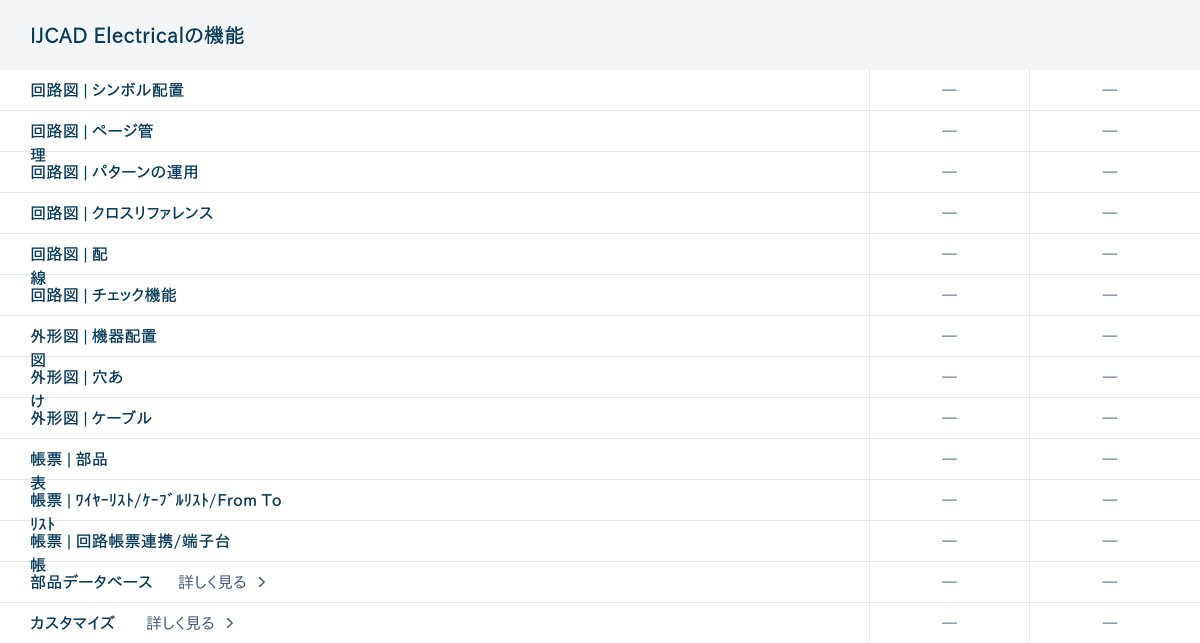Select the ワイヤーリスト/ケーブルリスト/From To row
This screenshot has width=1200, height=643.
coord(156,500)
